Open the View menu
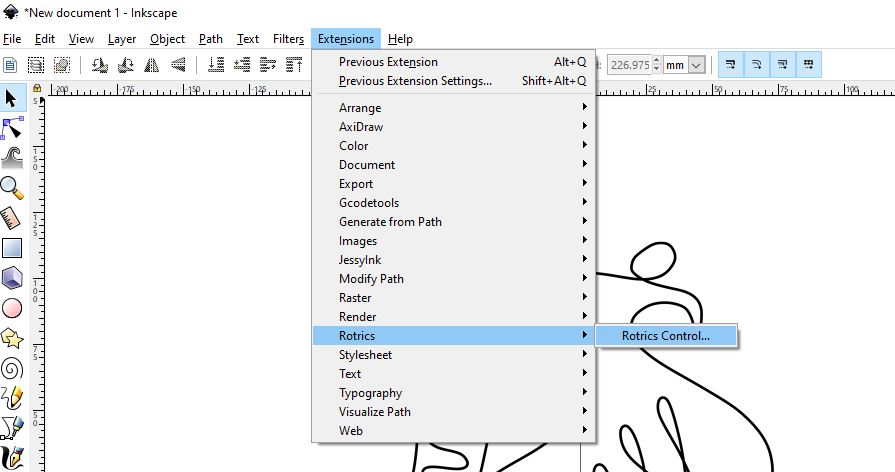The image size is (895, 472). [81, 39]
